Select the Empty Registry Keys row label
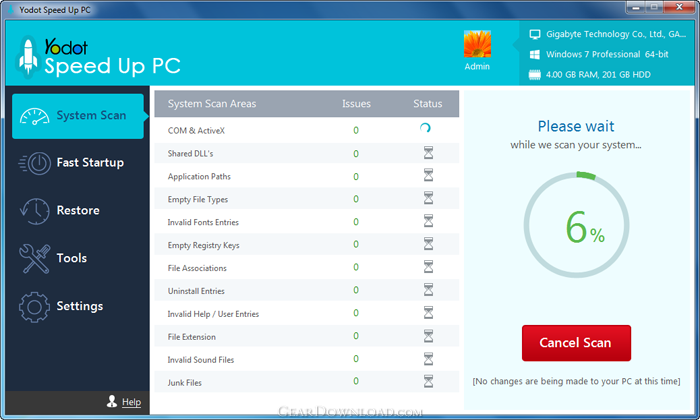 204,245
